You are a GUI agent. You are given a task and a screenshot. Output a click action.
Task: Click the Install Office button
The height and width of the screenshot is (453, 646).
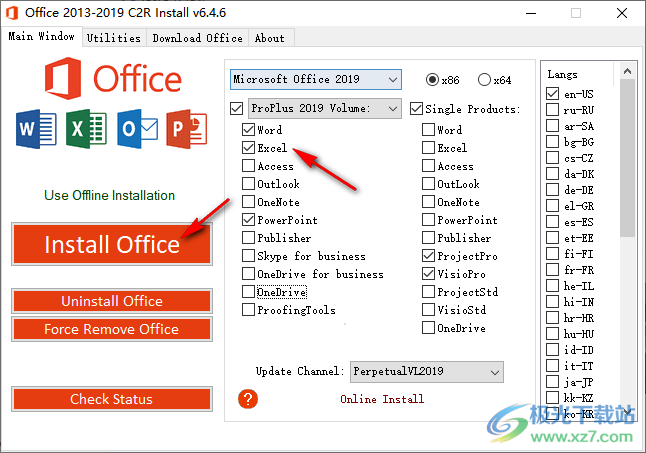(112, 244)
